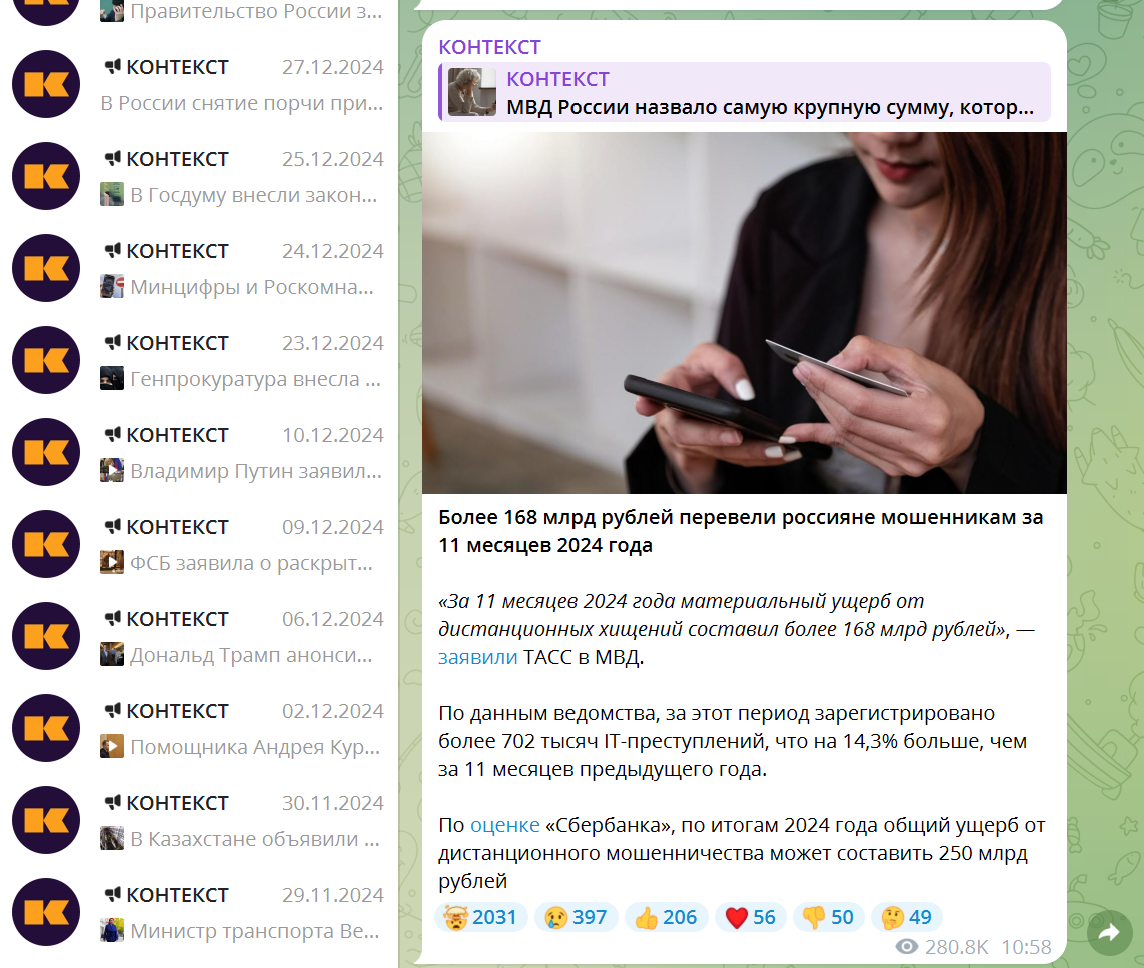This screenshot has width=1144, height=968.
Task: Open the заявили hyperlink
Action: pos(477,657)
